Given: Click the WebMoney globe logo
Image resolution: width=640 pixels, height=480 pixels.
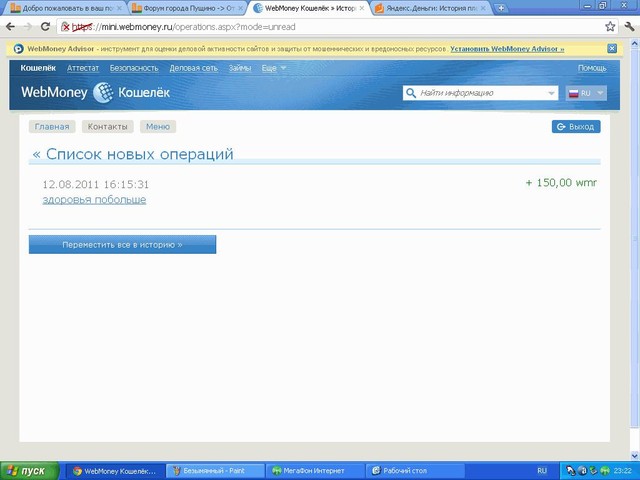Looking at the screenshot, I should pos(103,93).
